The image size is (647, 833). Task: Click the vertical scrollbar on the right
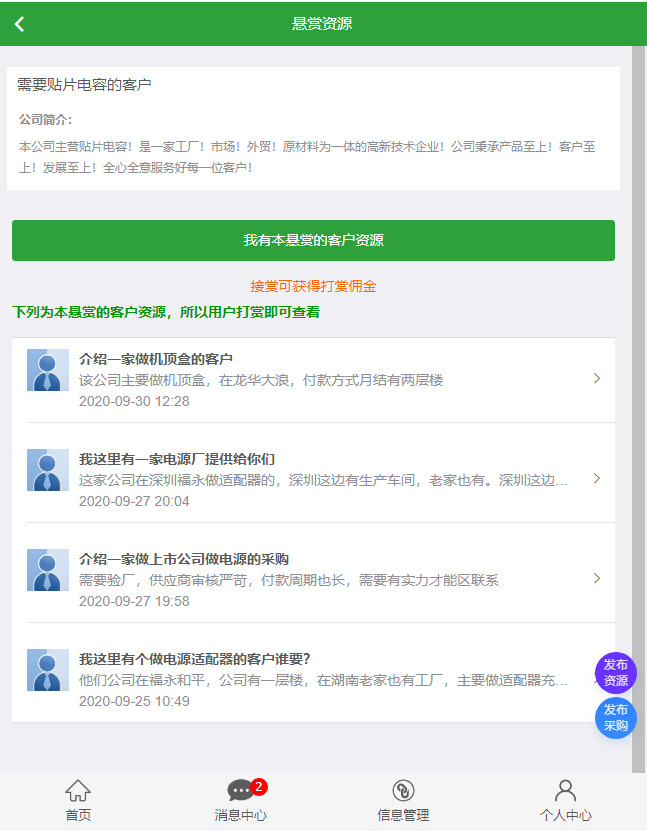coord(639,409)
